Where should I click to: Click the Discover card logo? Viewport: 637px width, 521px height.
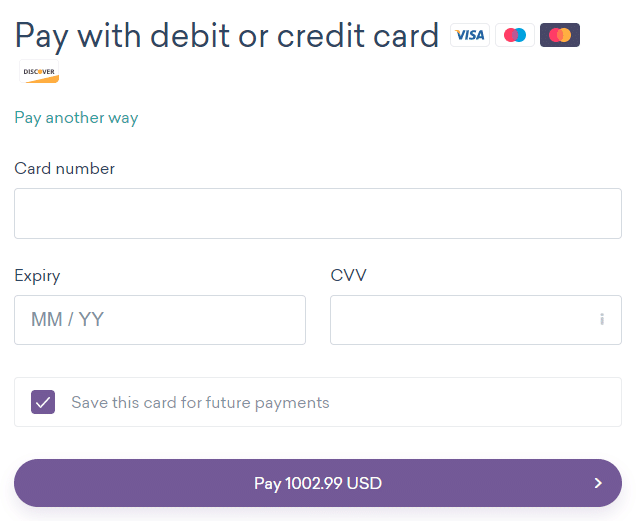pyautogui.click(x=39, y=72)
